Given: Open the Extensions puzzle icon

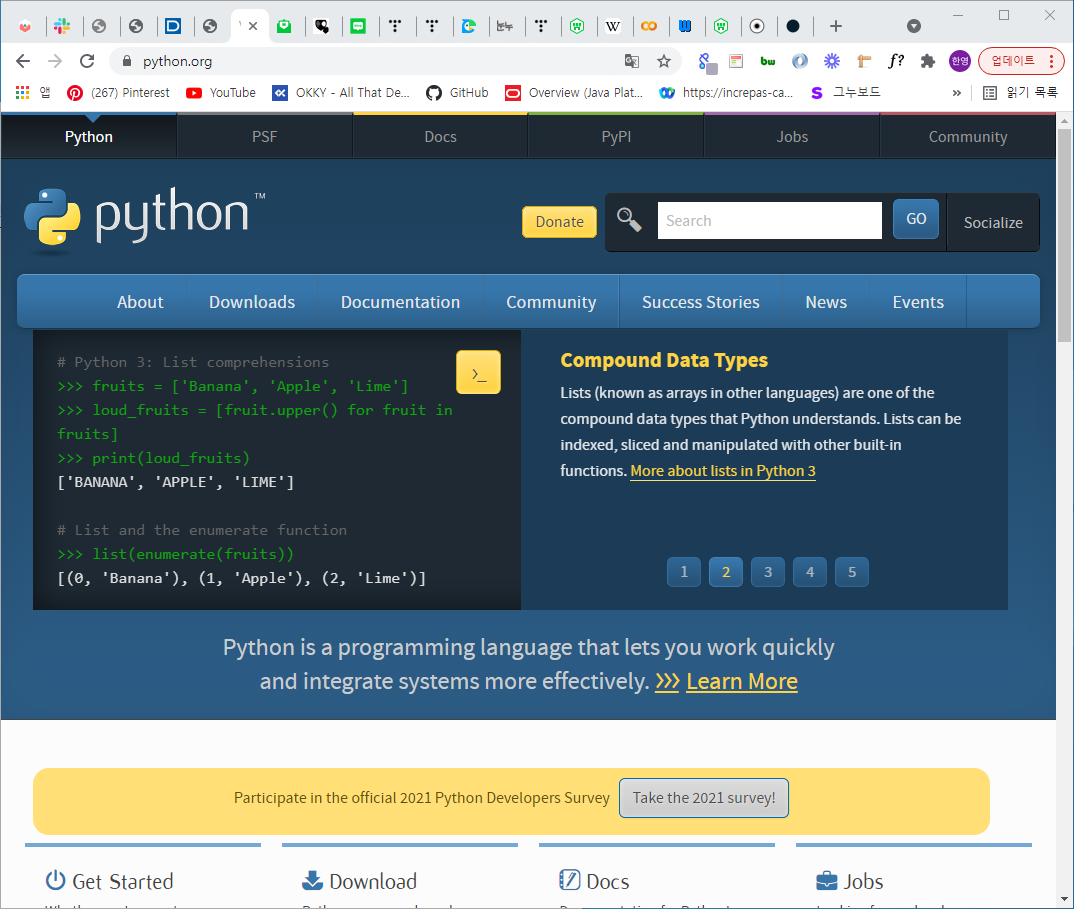Looking at the screenshot, I should [927, 61].
